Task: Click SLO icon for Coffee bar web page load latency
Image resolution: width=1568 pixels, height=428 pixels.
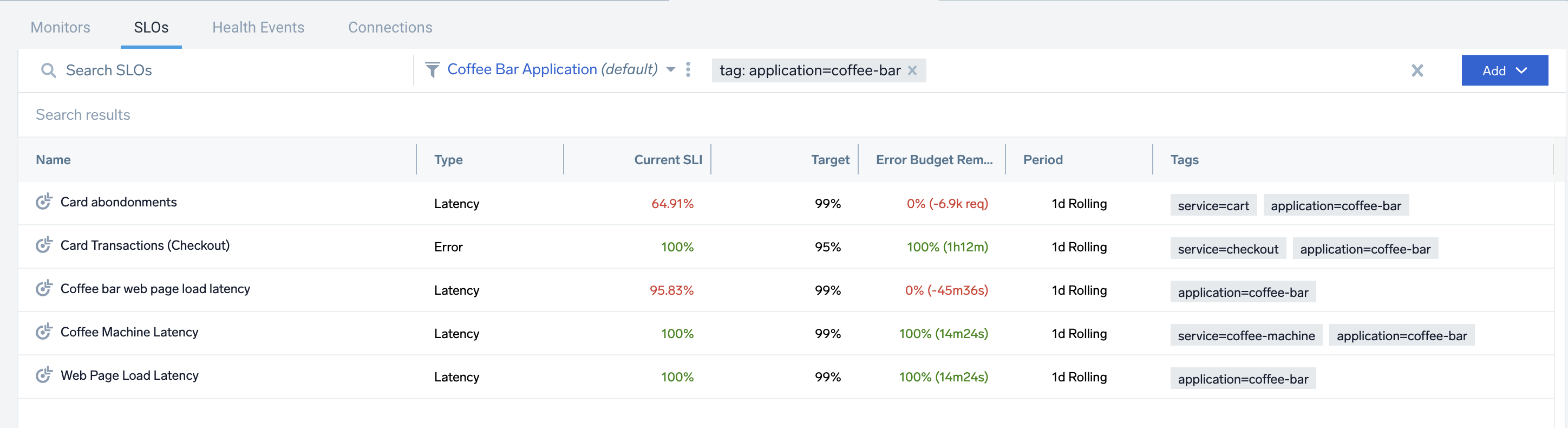Action: pos(44,289)
